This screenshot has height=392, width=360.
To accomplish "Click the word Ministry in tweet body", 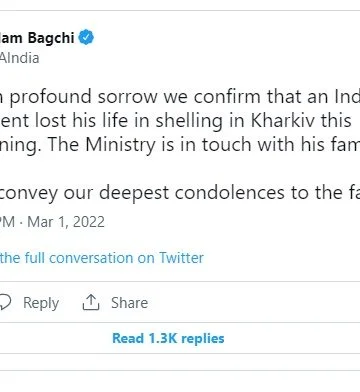I will (x=120, y=145).
